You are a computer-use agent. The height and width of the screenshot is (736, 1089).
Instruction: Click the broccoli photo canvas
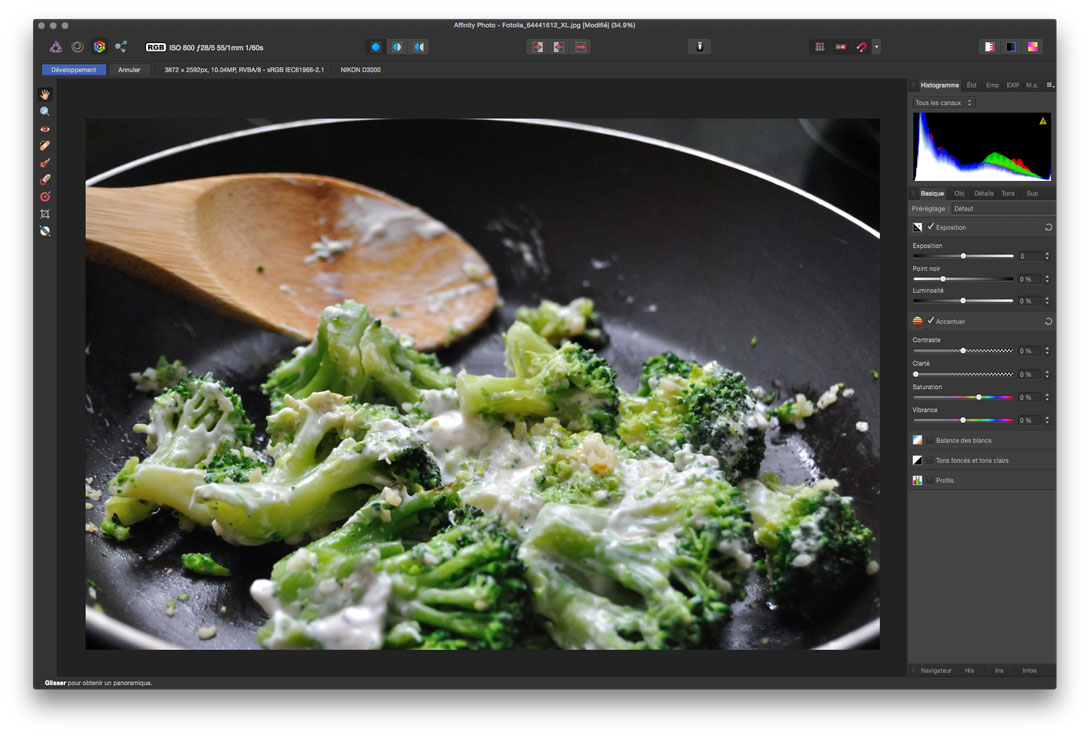point(483,384)
